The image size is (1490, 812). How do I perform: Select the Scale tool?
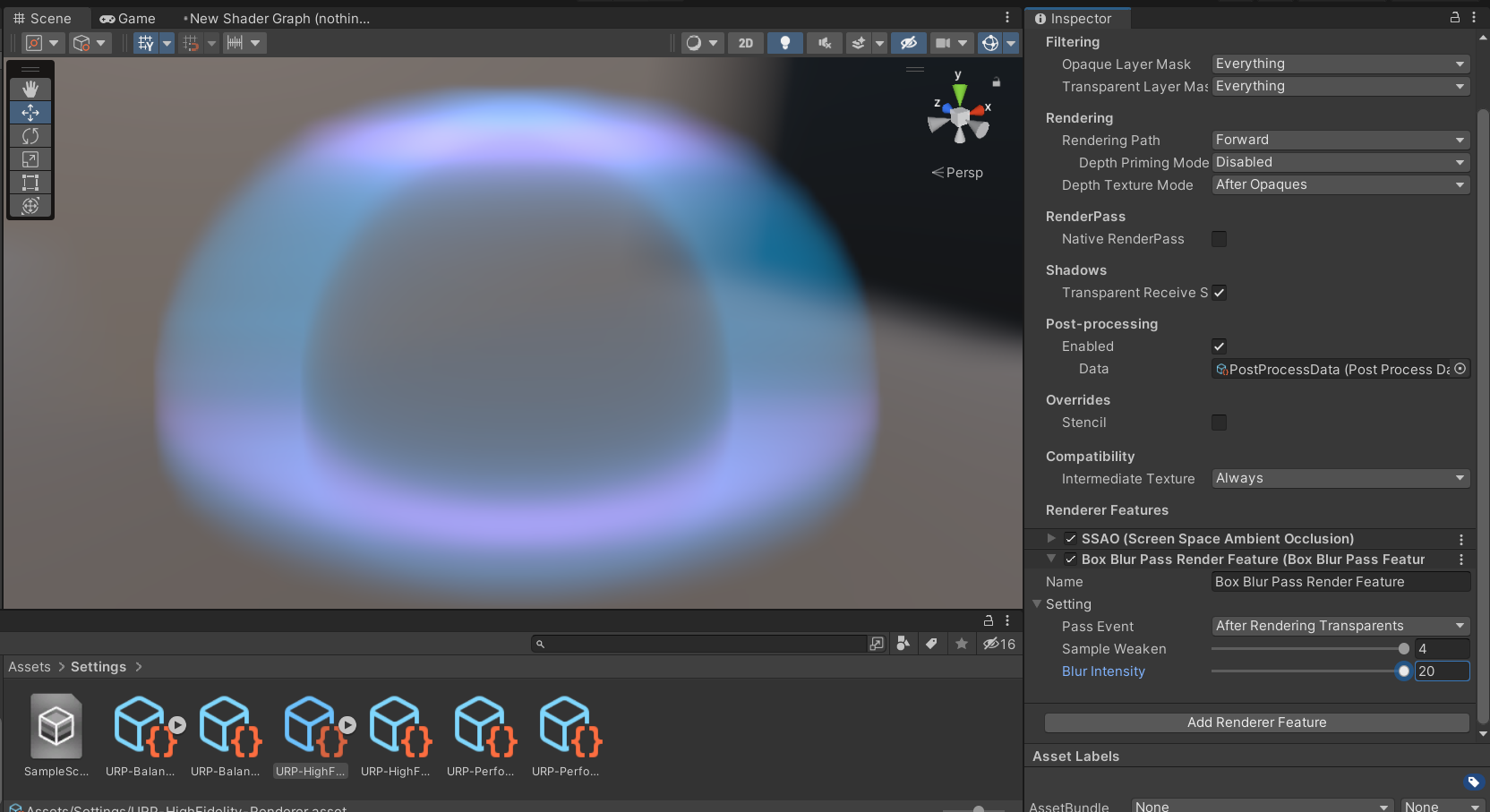pos(30,158)
